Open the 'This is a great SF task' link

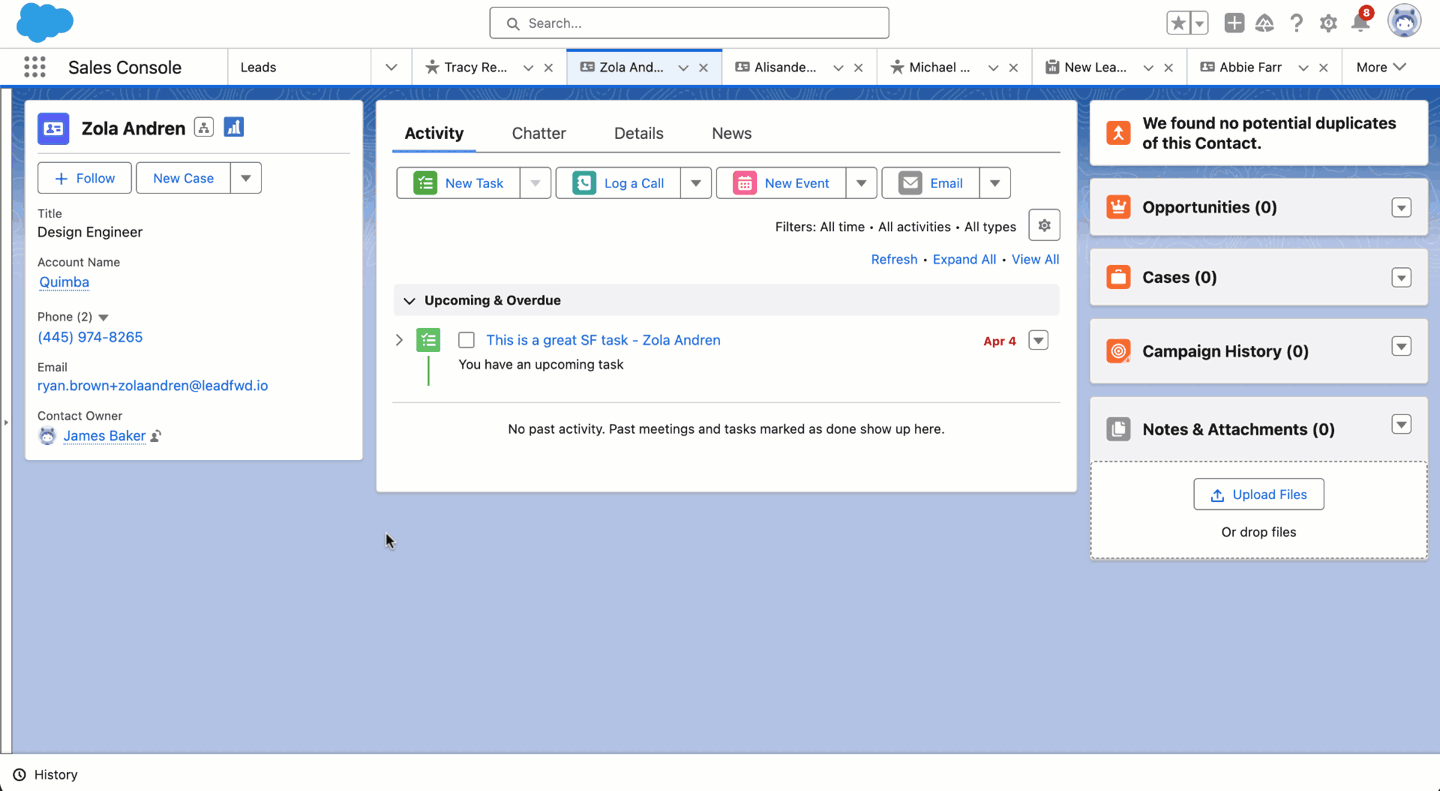pos(603,340)
